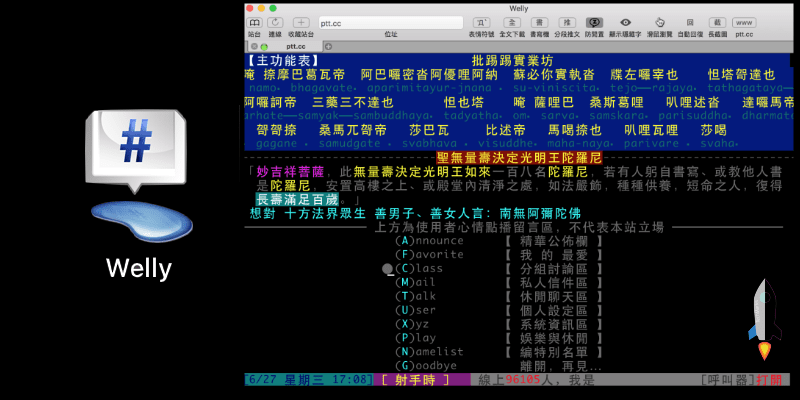Image resolution: width=800 pixels, height=400 pixels.
Task: Click the 聖無量壽決定光明王陀羅尼 highlighted title
Action: [x=519, y=158]
